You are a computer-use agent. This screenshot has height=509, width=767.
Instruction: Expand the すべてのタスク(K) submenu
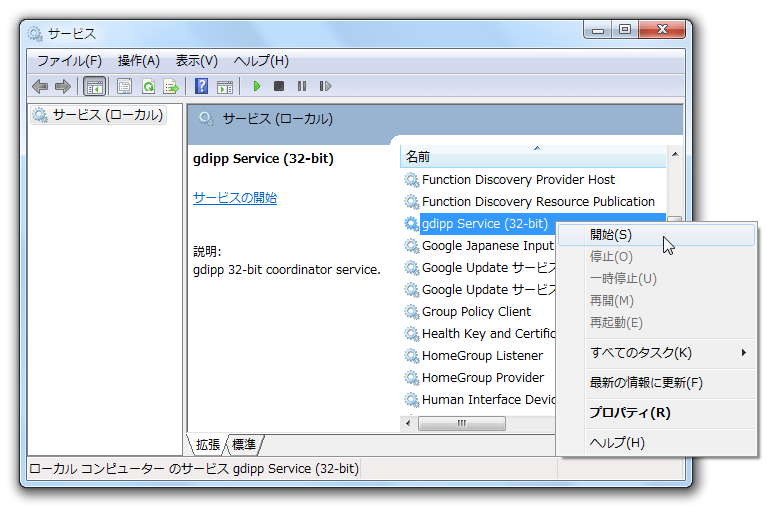point(656,353)
